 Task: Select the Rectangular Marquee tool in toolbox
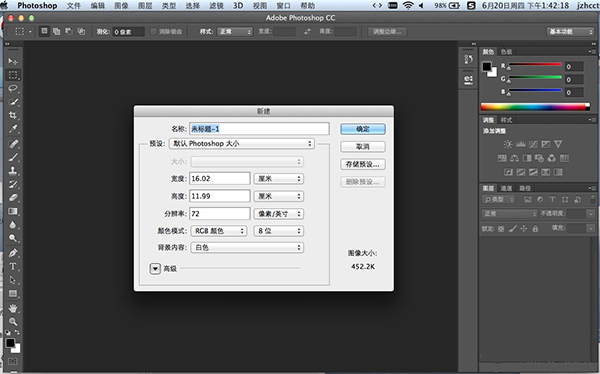click(x=13, y=75)
